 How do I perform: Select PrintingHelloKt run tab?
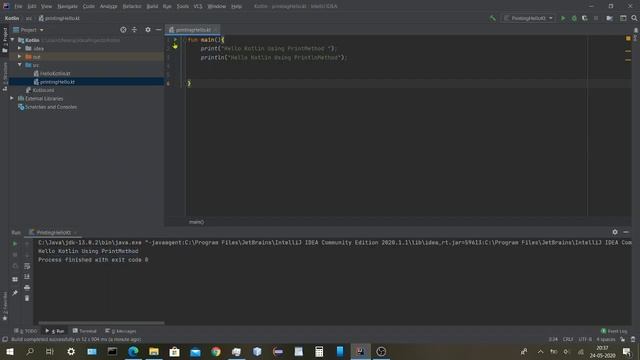pos(53,233)
